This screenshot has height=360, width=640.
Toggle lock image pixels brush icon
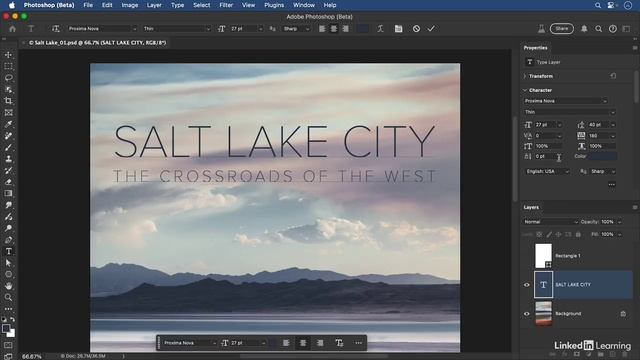(549, 234)
